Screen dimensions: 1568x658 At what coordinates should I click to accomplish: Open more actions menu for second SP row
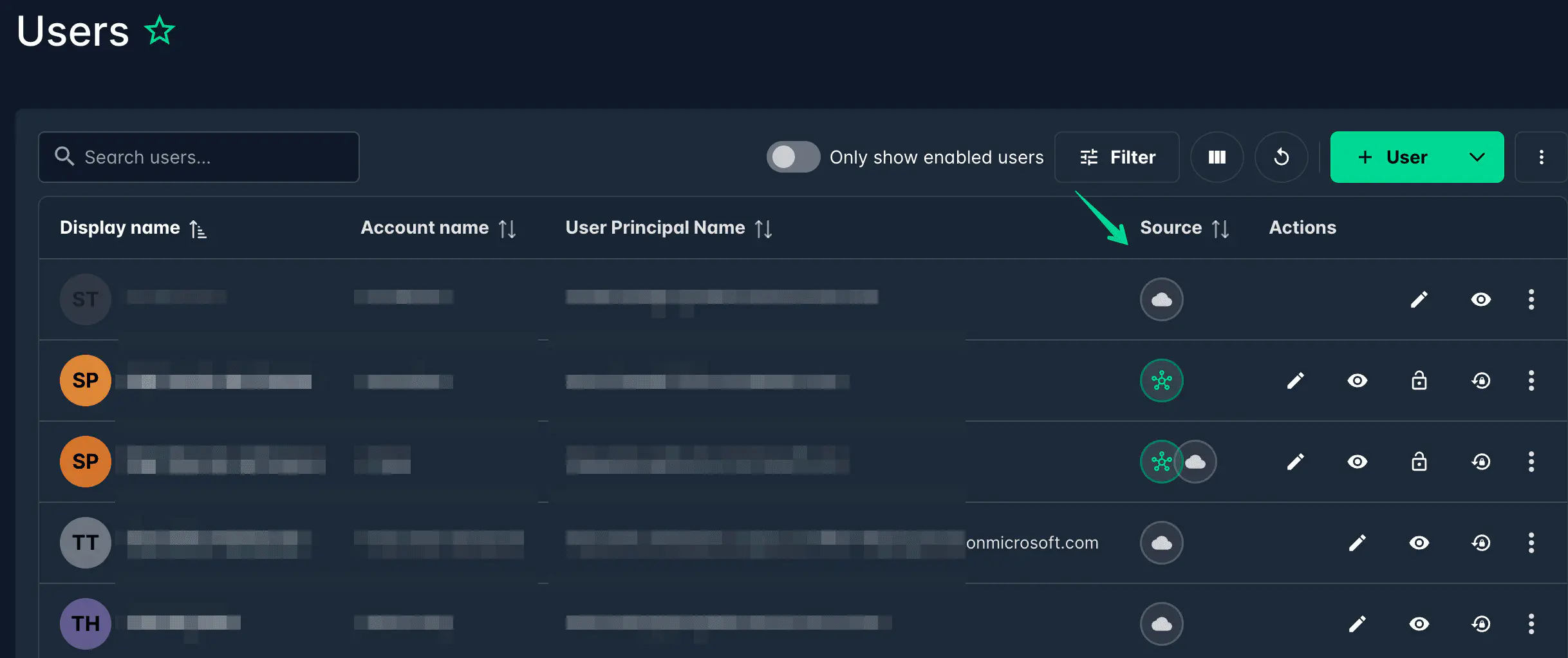[x=1531, y=462]
